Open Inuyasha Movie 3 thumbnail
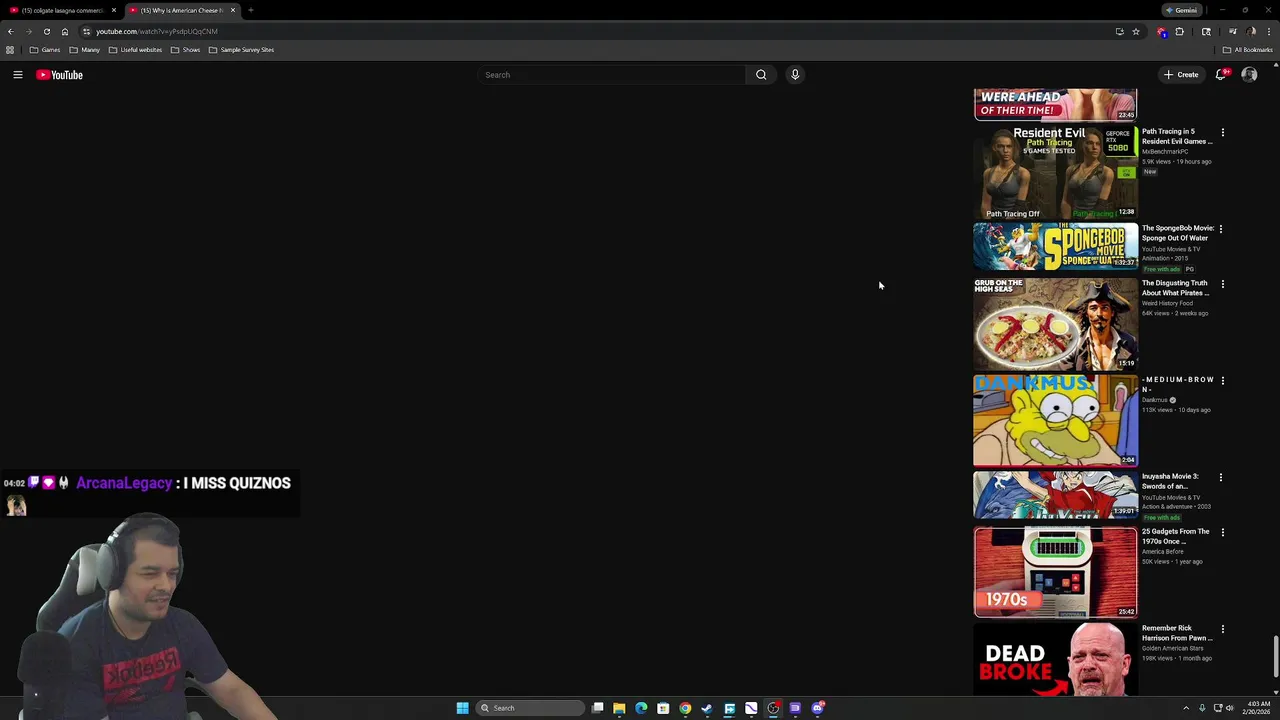The height and width of the screenshot is (720, 1280). 1055,495
